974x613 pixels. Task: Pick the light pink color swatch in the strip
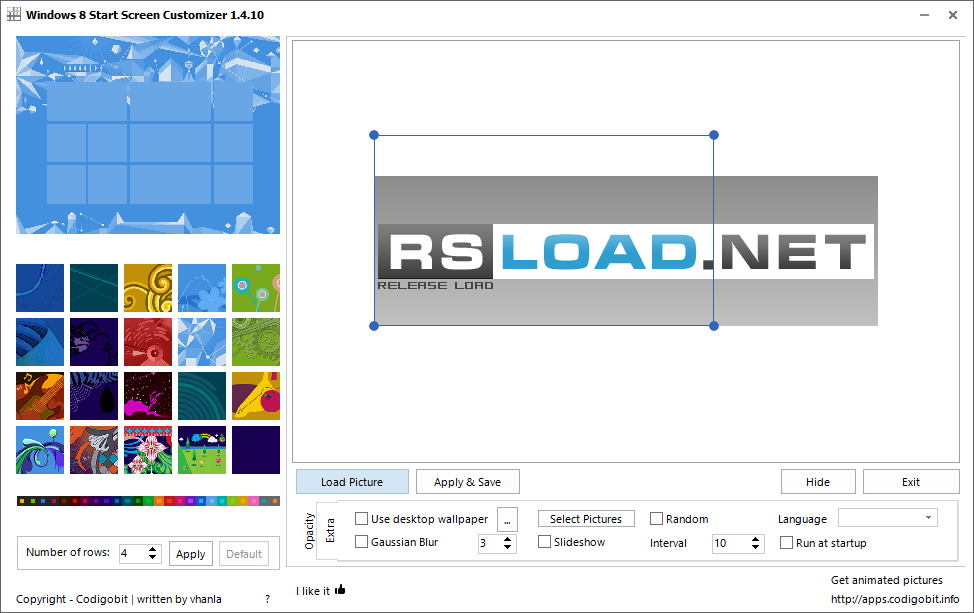254,501
